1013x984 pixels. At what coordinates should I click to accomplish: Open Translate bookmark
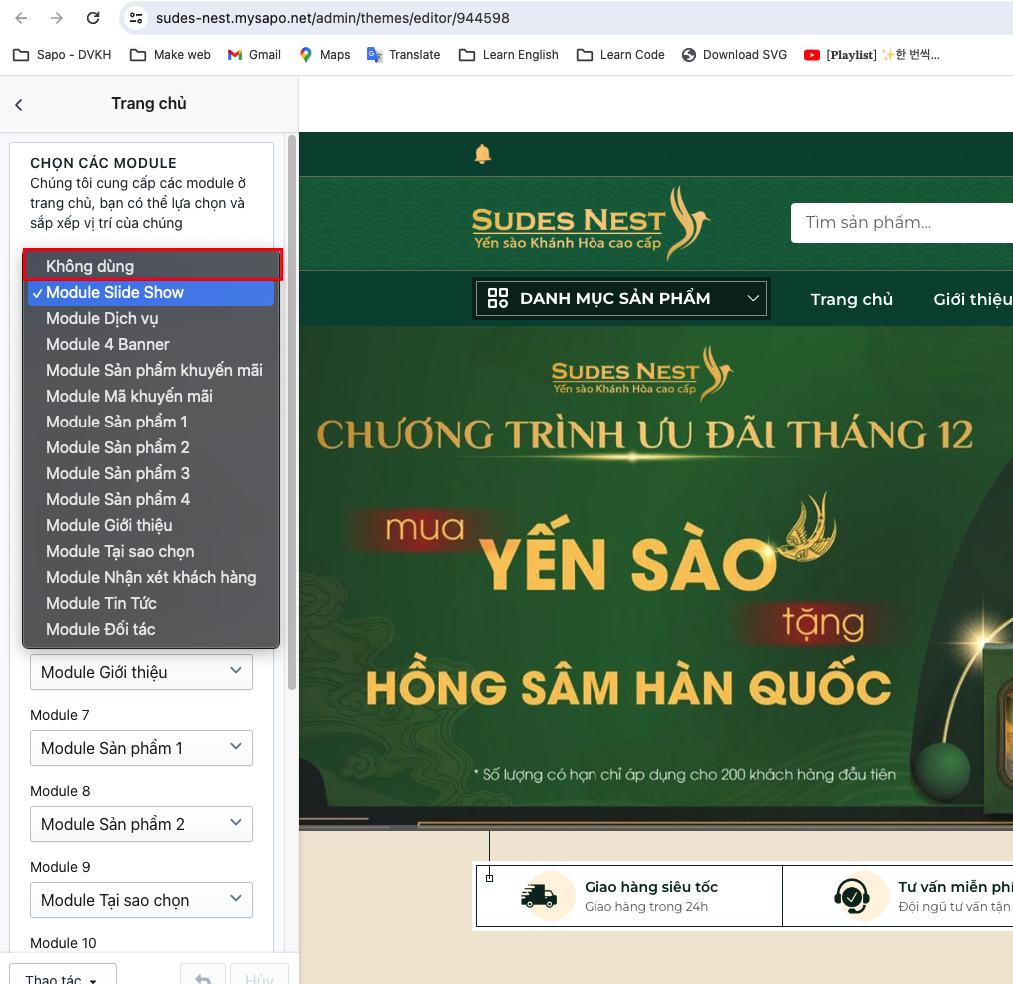(403, 55)
